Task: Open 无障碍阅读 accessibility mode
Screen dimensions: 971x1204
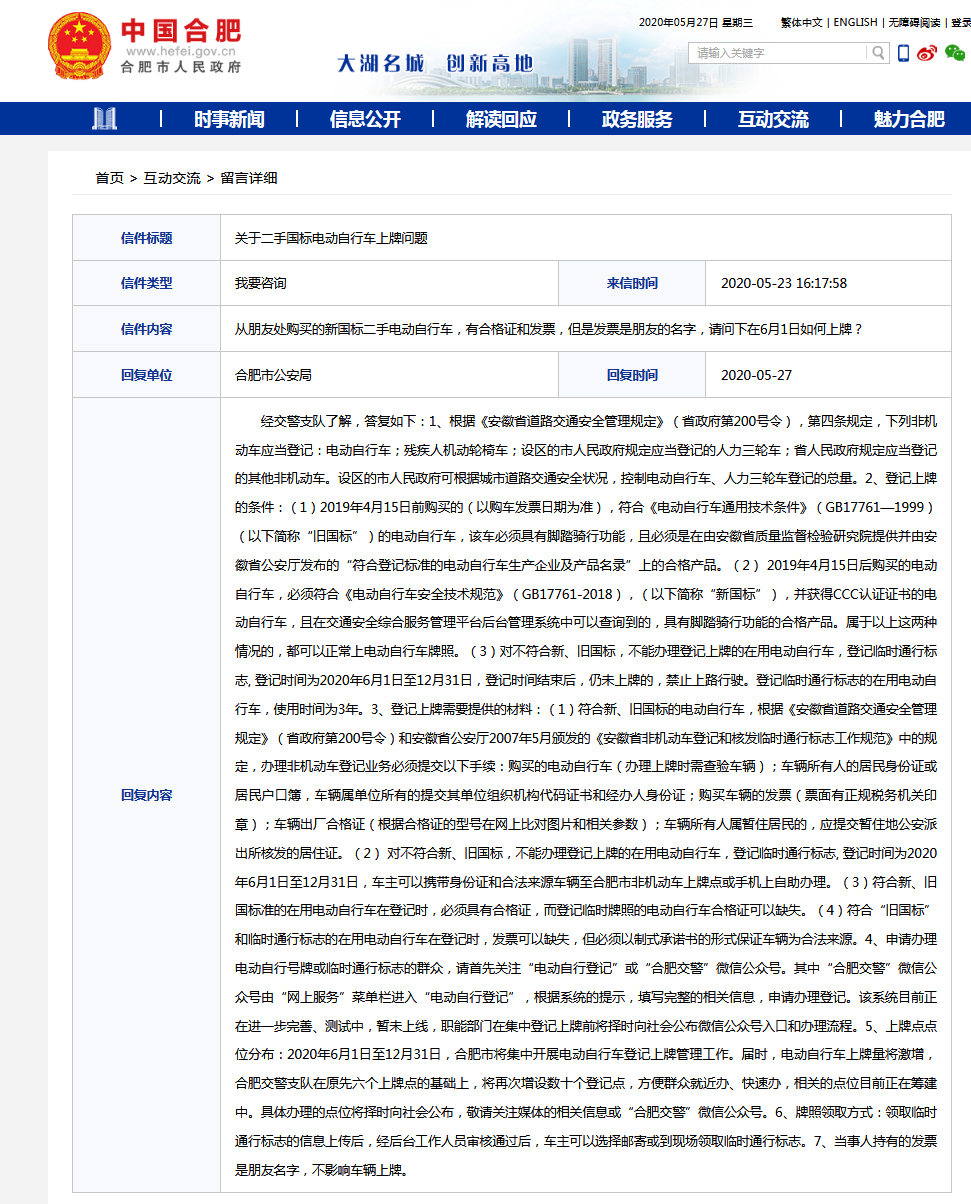Action: [x=914, y=22]
